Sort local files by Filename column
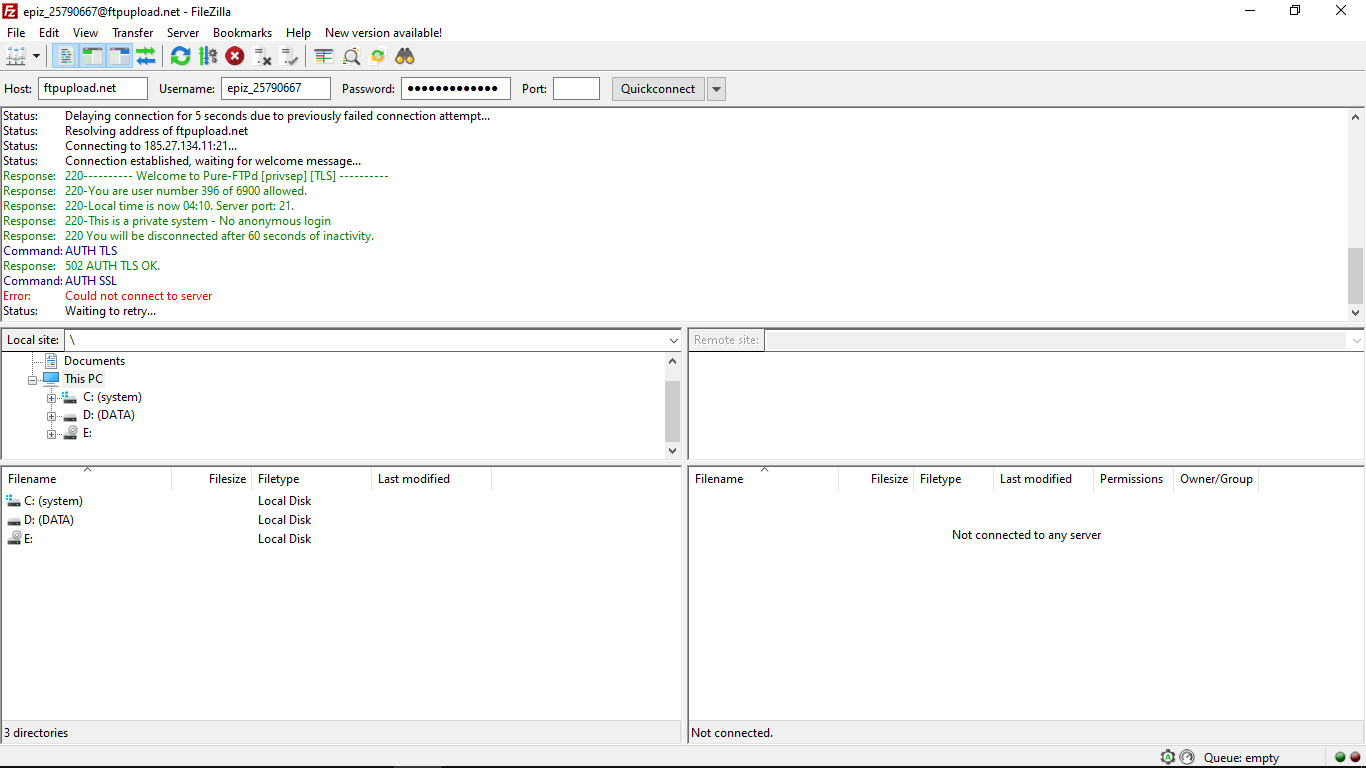 [x=87, y=479]
